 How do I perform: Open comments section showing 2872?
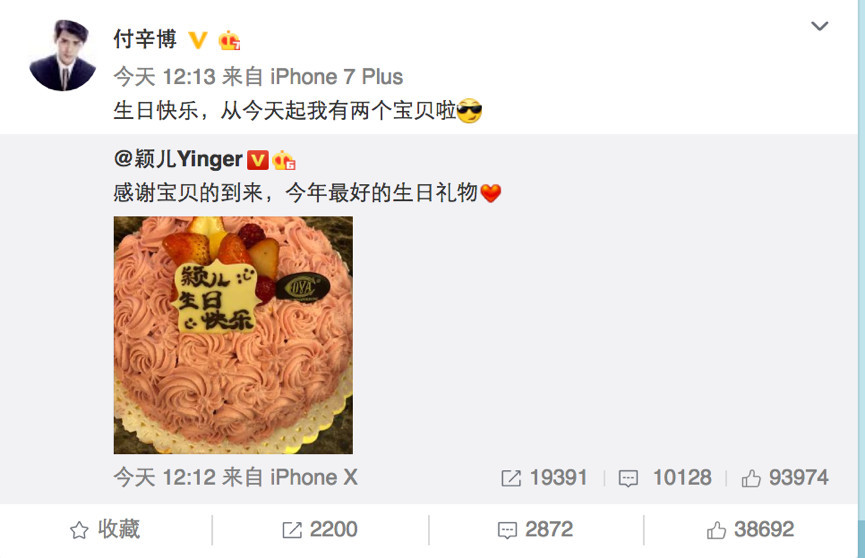click(x=535, y=530)
